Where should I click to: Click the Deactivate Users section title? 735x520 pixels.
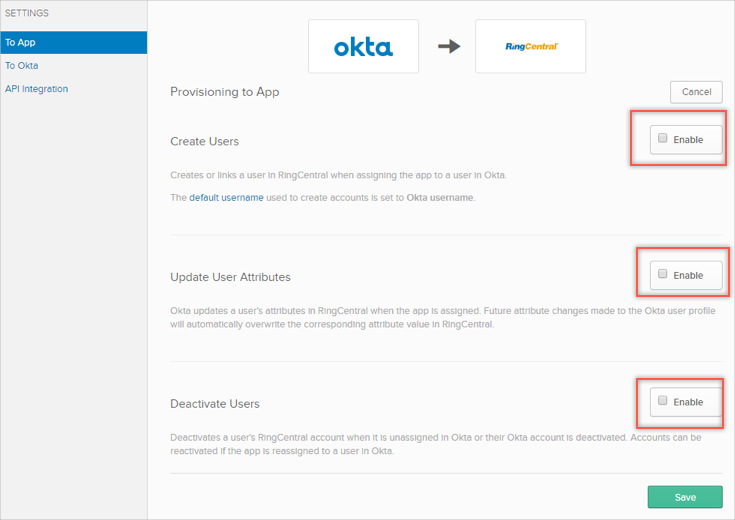click(215, 404)
